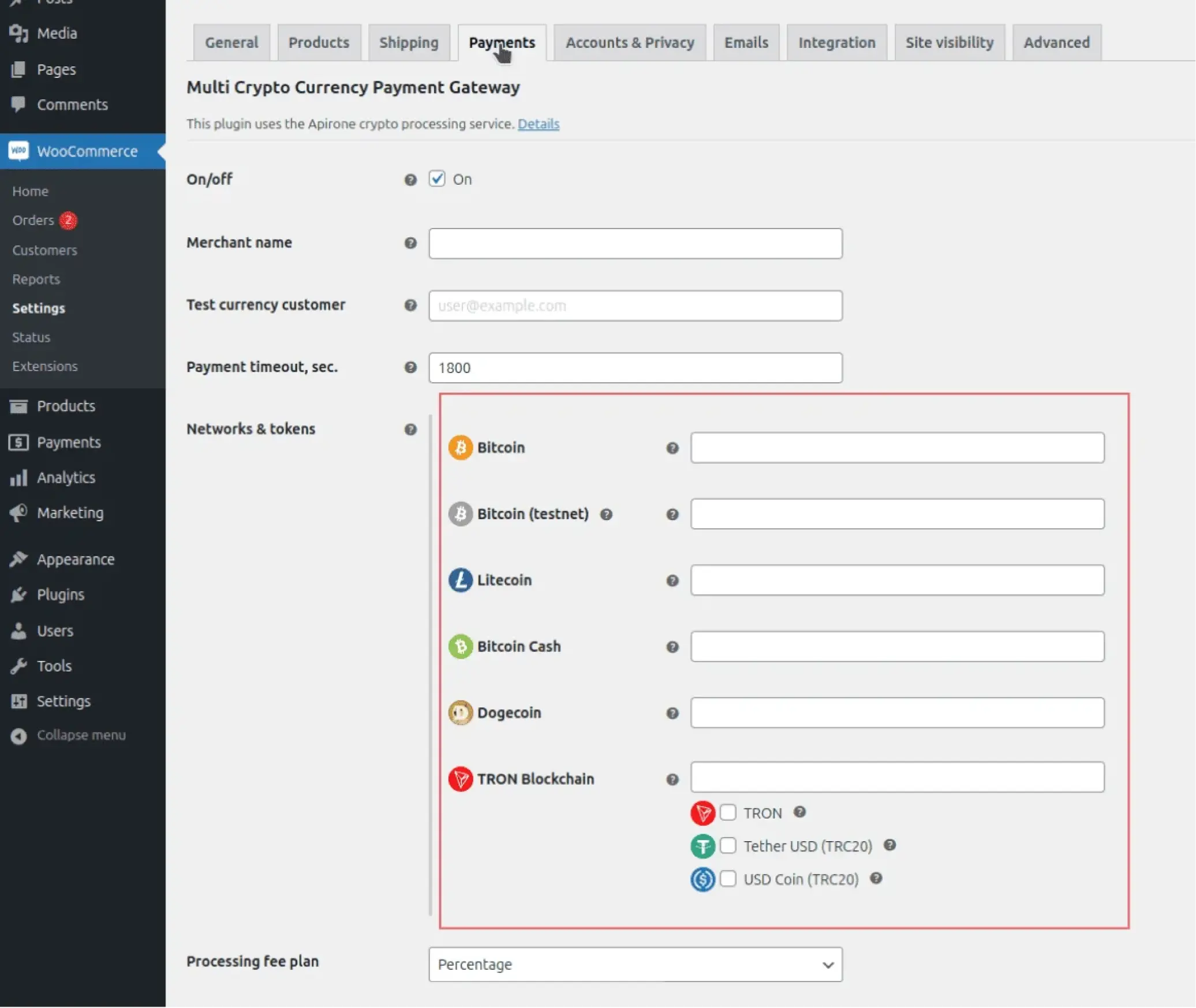The height and width of the screenshot is (1008, 1196).
Task: Click the blue Litecoin coin icon
Action: [461, 581]
